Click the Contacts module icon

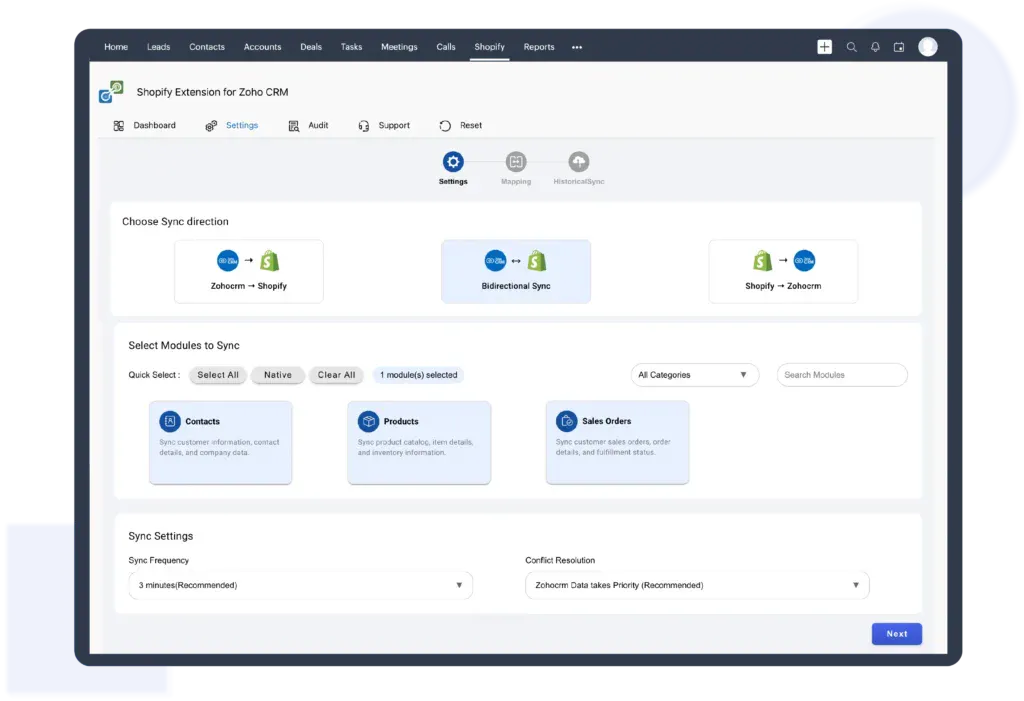tap(170, 421)
